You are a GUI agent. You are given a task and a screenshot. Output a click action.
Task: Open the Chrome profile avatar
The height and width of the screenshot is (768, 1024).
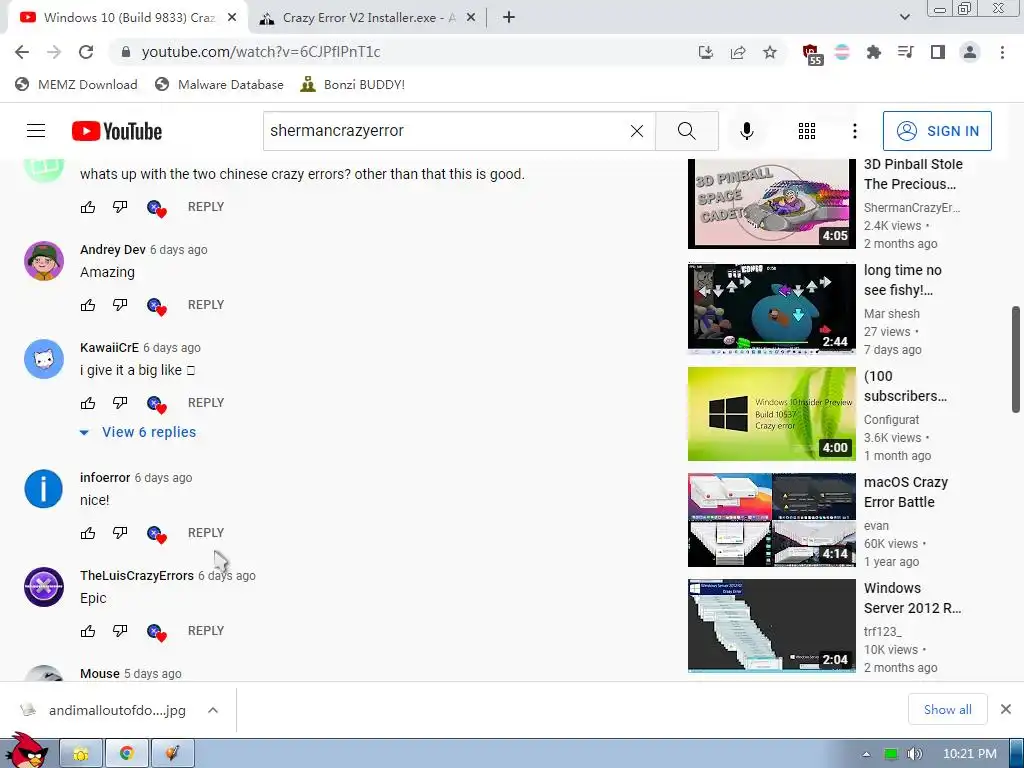(970, 52)
